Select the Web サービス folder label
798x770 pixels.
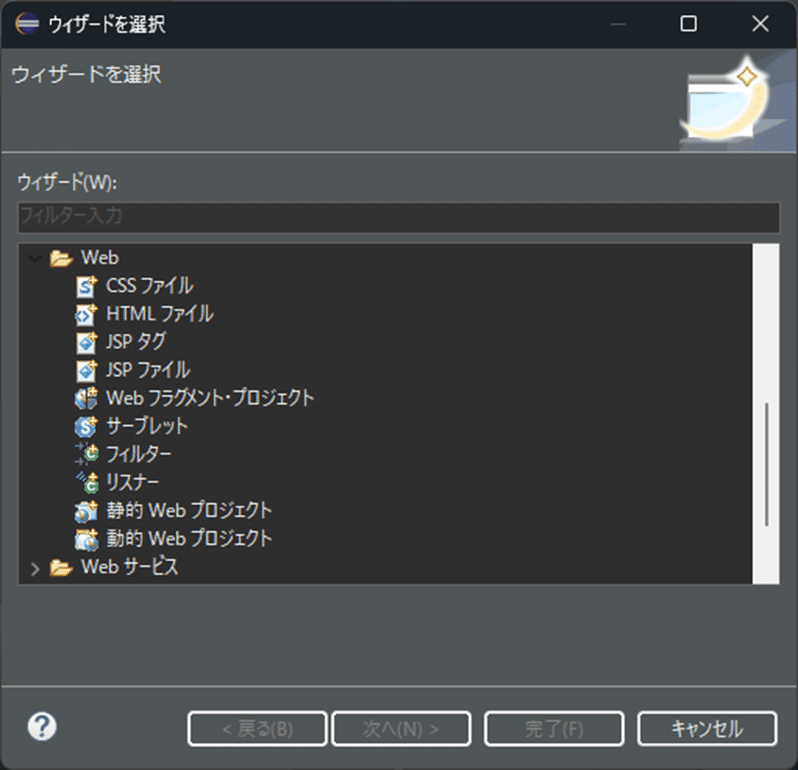click(x=130, y=566)
